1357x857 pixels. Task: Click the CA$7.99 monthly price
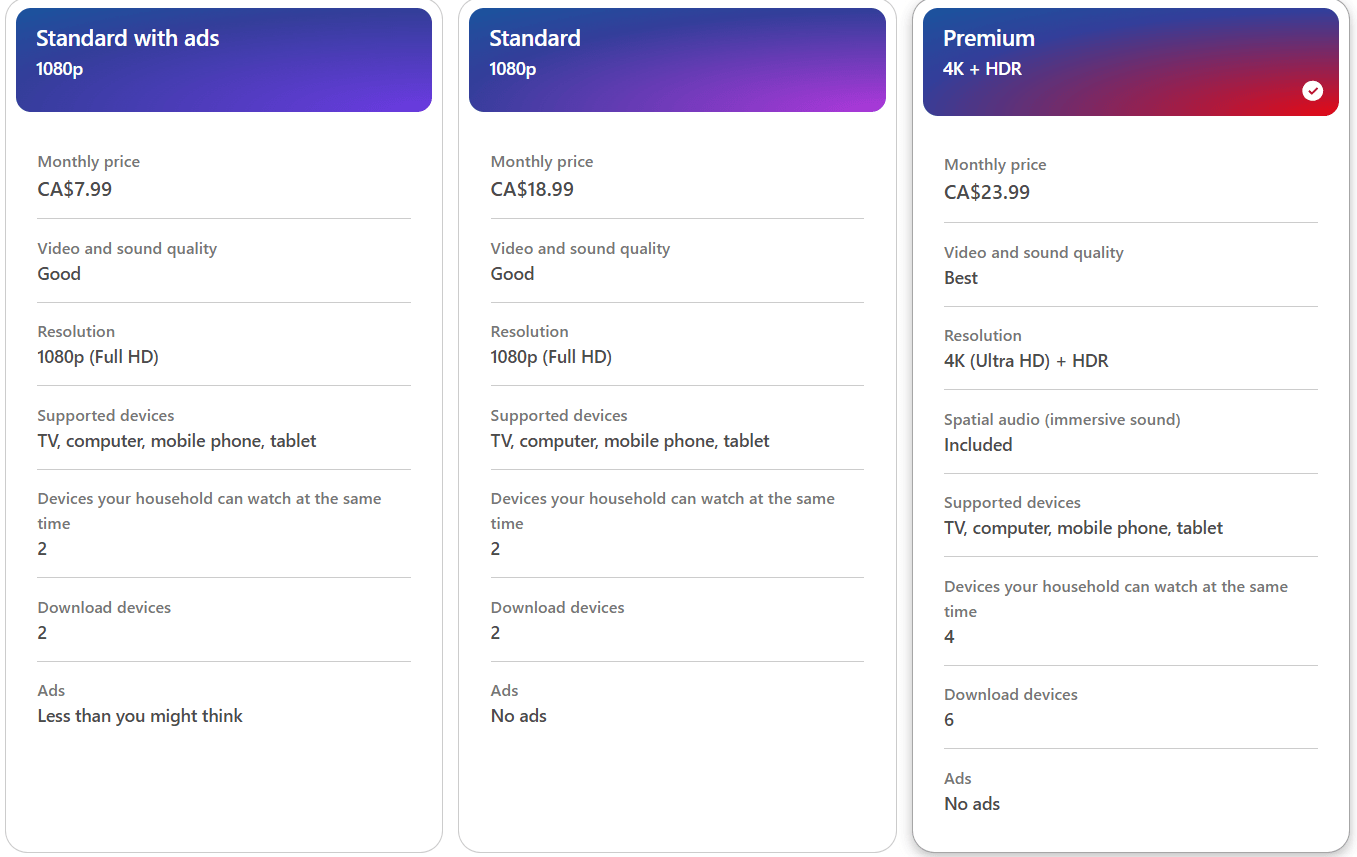point(75,189)
